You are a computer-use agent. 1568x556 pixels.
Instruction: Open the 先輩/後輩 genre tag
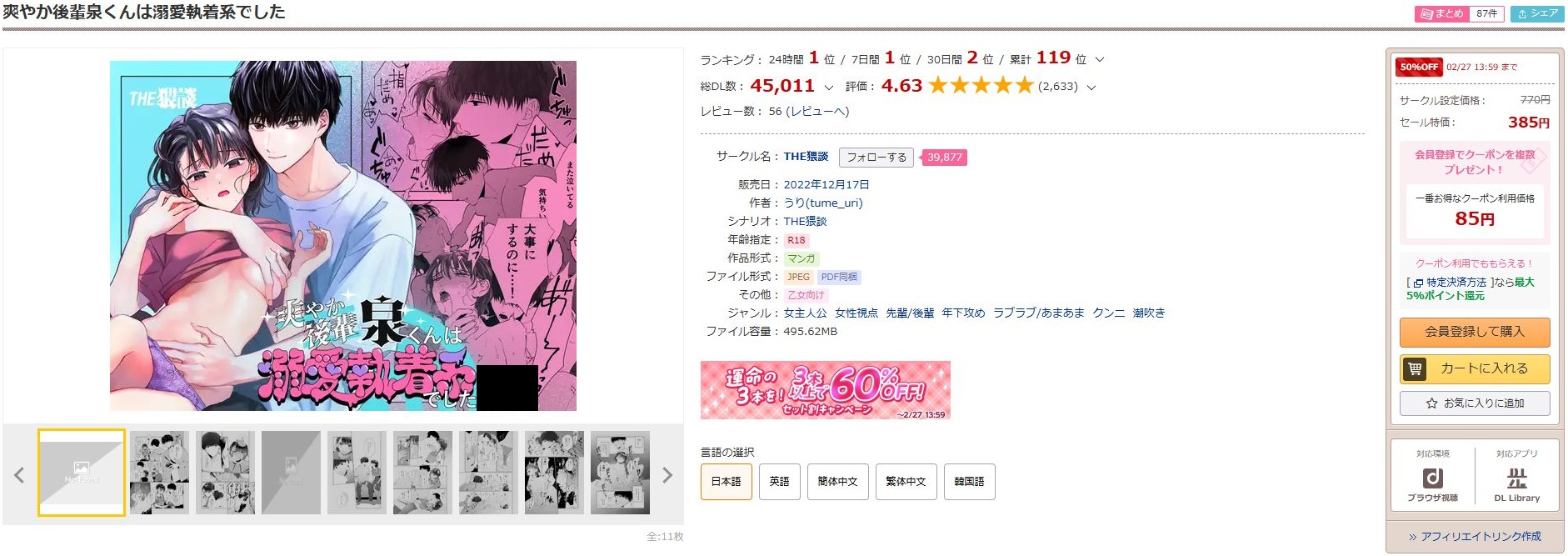tap(910, 313)
